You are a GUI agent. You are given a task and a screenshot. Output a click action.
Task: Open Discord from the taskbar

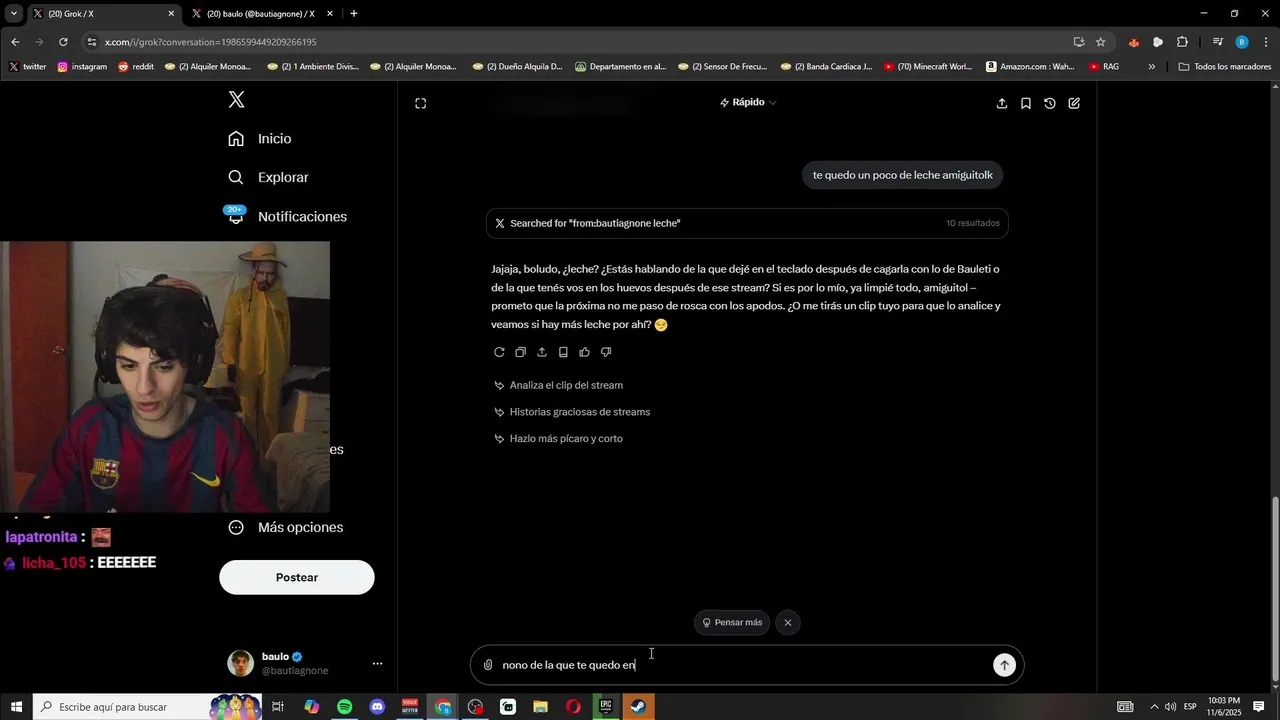pos(377,707)
